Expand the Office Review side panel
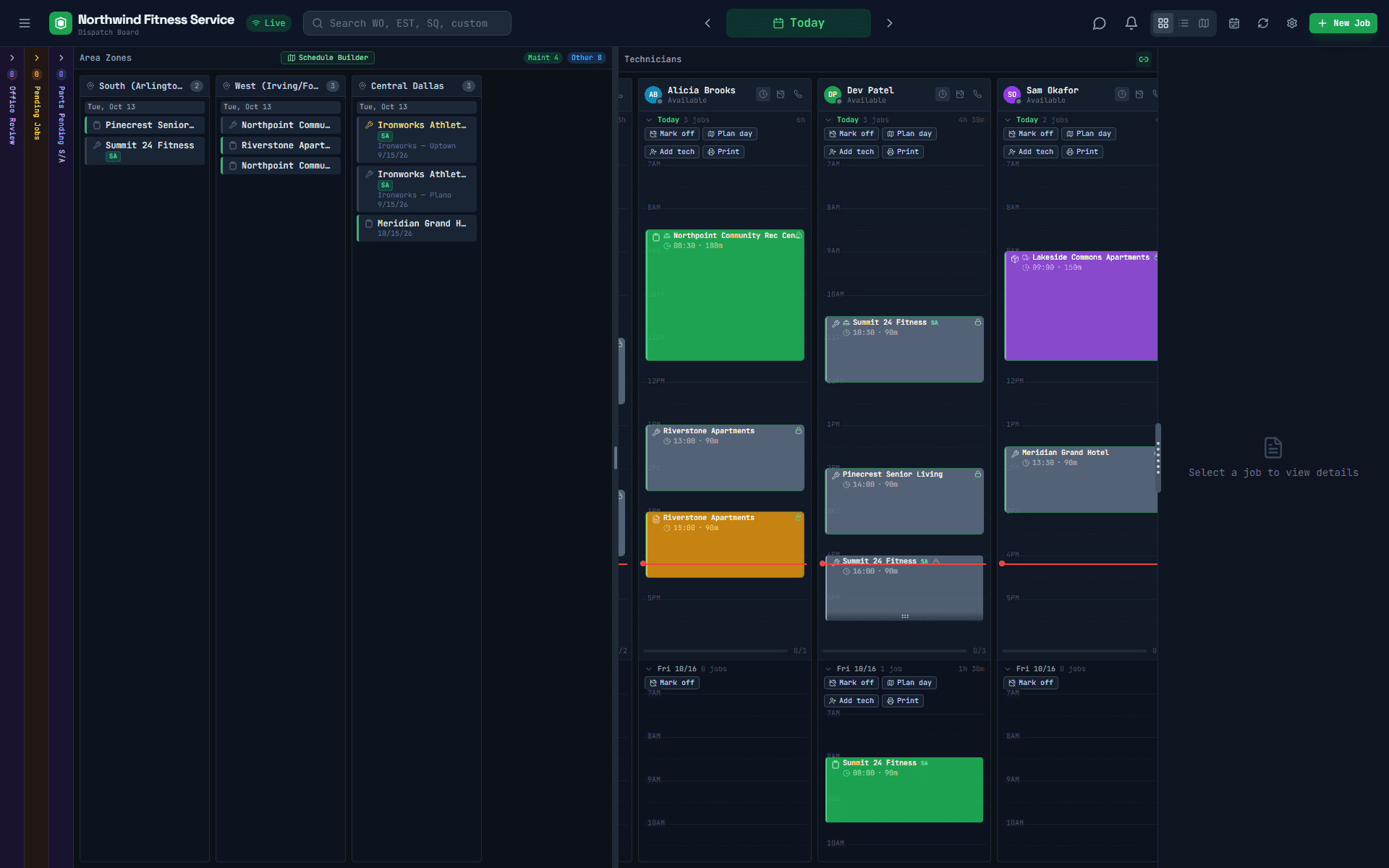 pos(12,58)
